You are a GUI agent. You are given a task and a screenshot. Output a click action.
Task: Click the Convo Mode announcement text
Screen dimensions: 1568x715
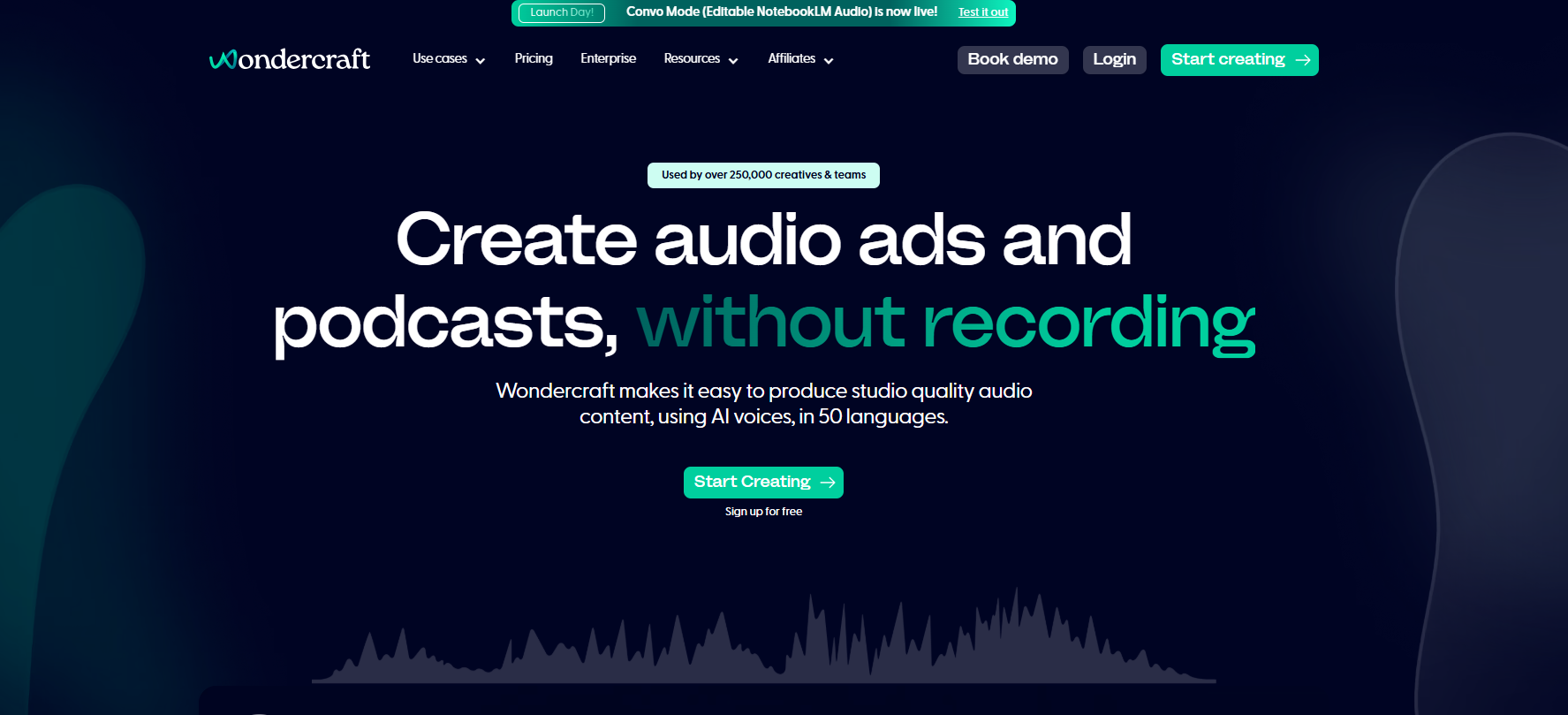pyautogui.click(x=782, y=12)
